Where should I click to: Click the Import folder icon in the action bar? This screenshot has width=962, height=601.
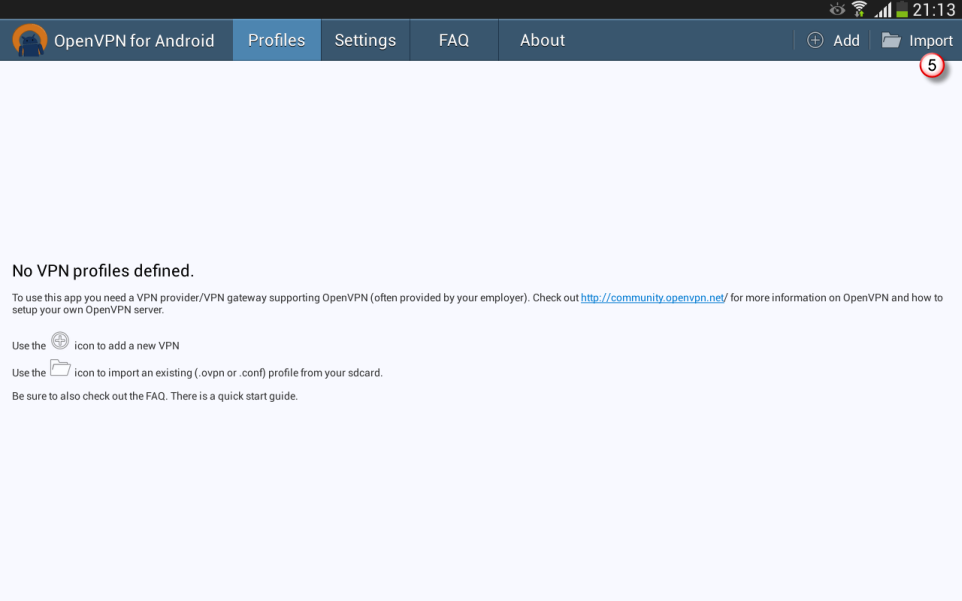pyautogui.click(x=891, y=40)
